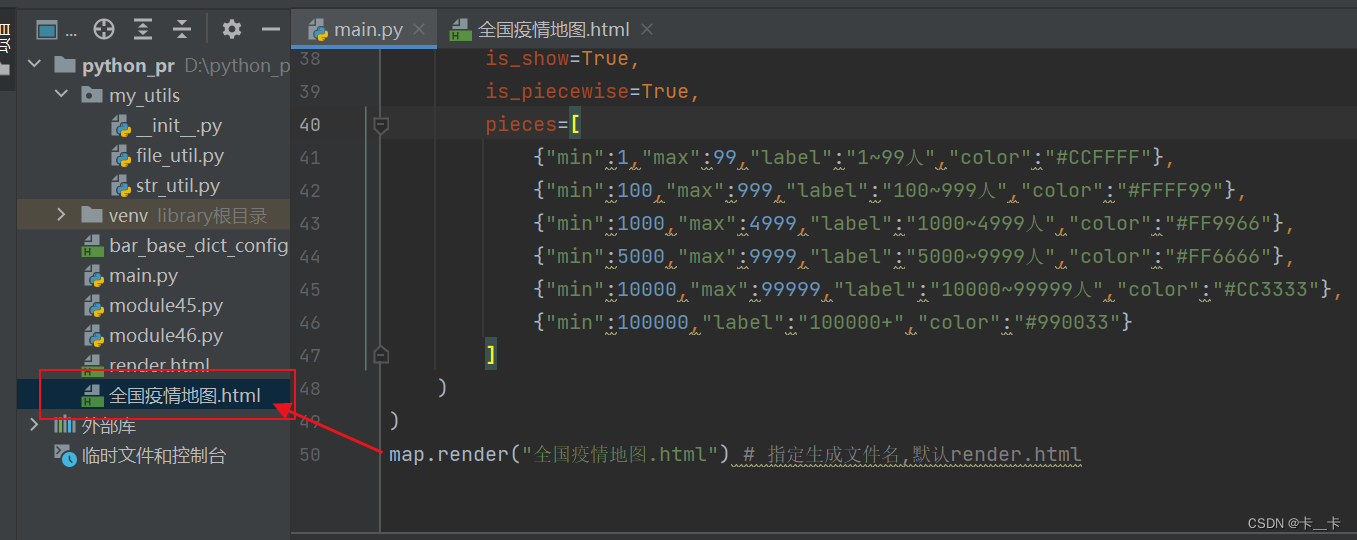The width and height of the screenshot is (1357, 540).
Task: Click line number 45 in gutter
Action: point(309,289)
